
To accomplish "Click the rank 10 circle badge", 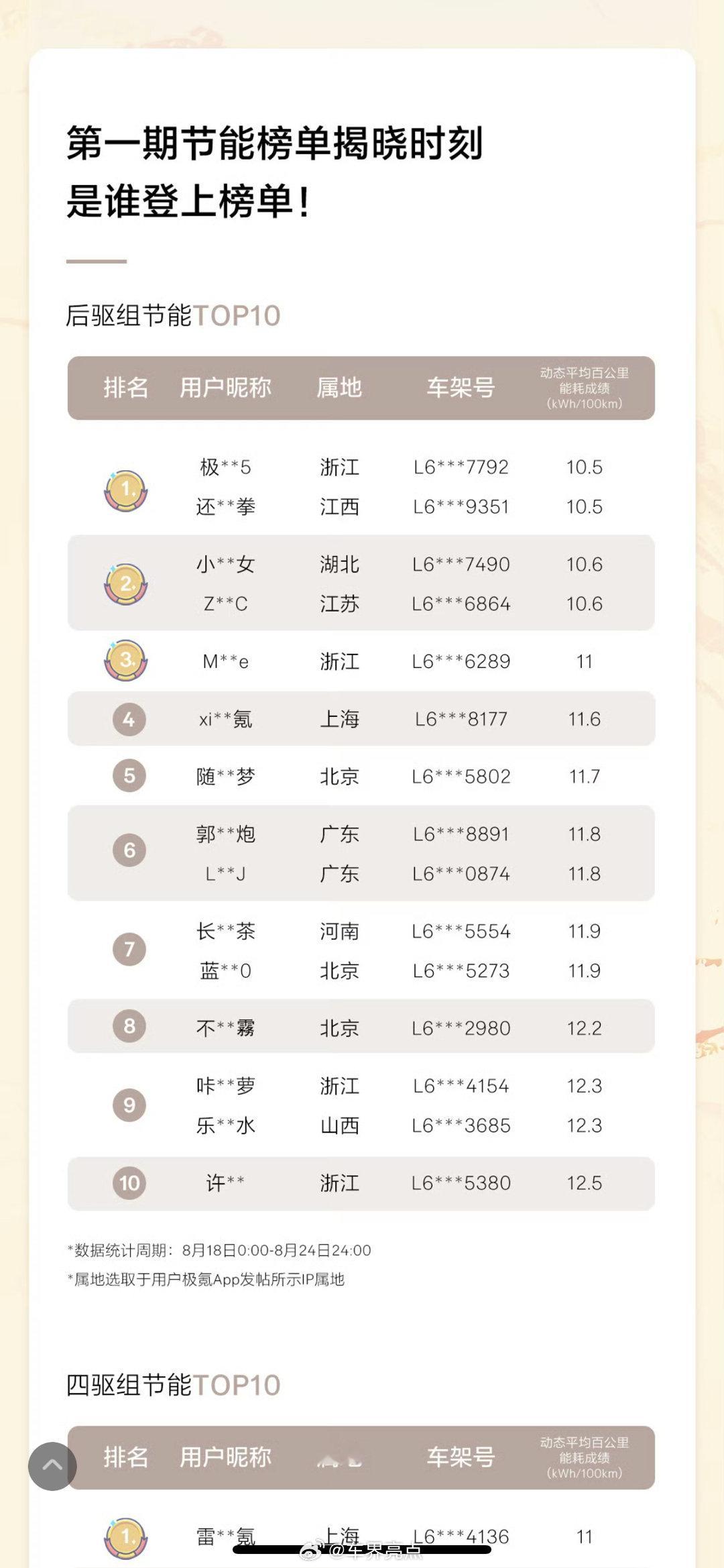I will click(x=129, y=1182).
